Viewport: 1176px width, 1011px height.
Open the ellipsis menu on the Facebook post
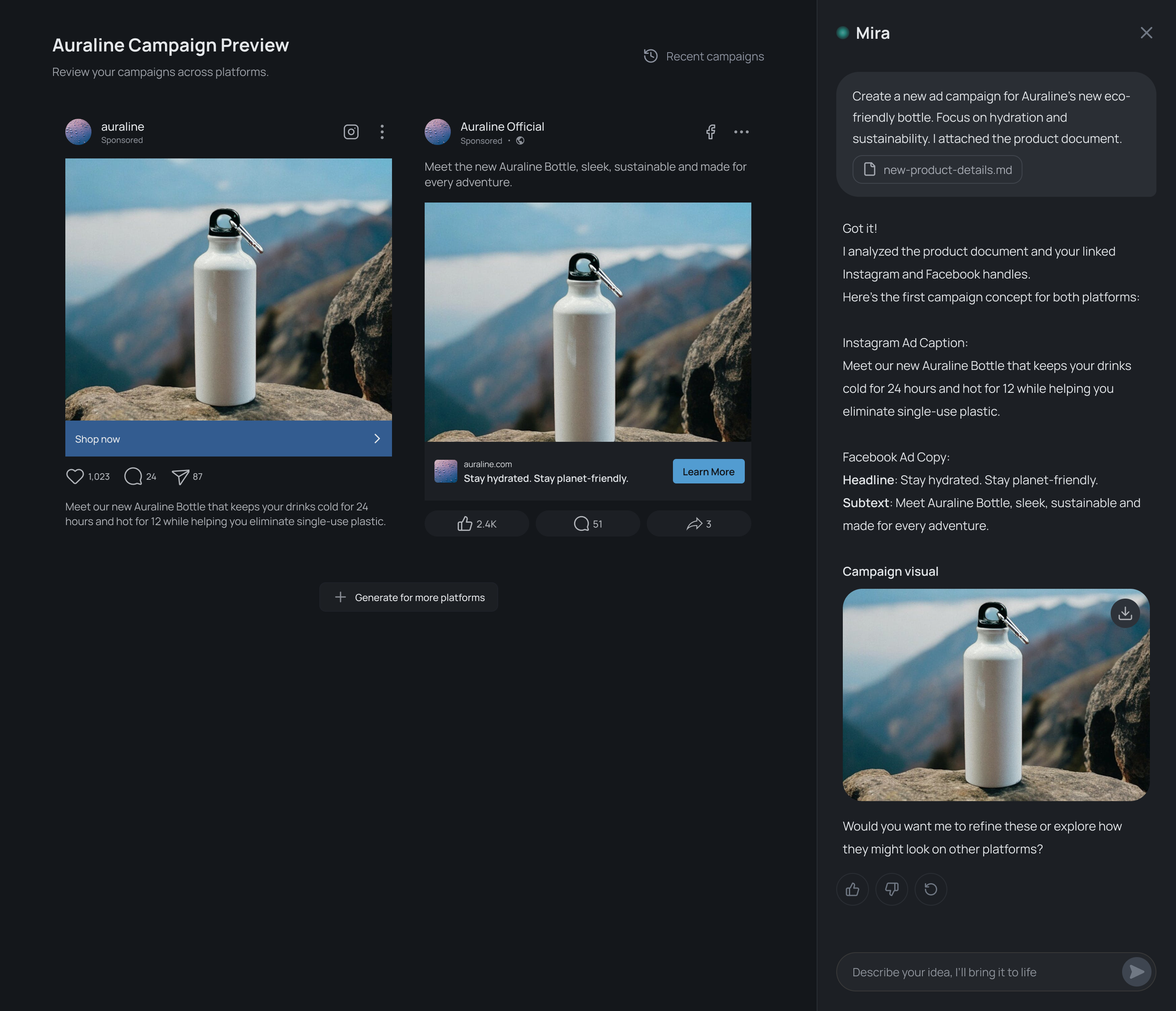pos(742,132)
